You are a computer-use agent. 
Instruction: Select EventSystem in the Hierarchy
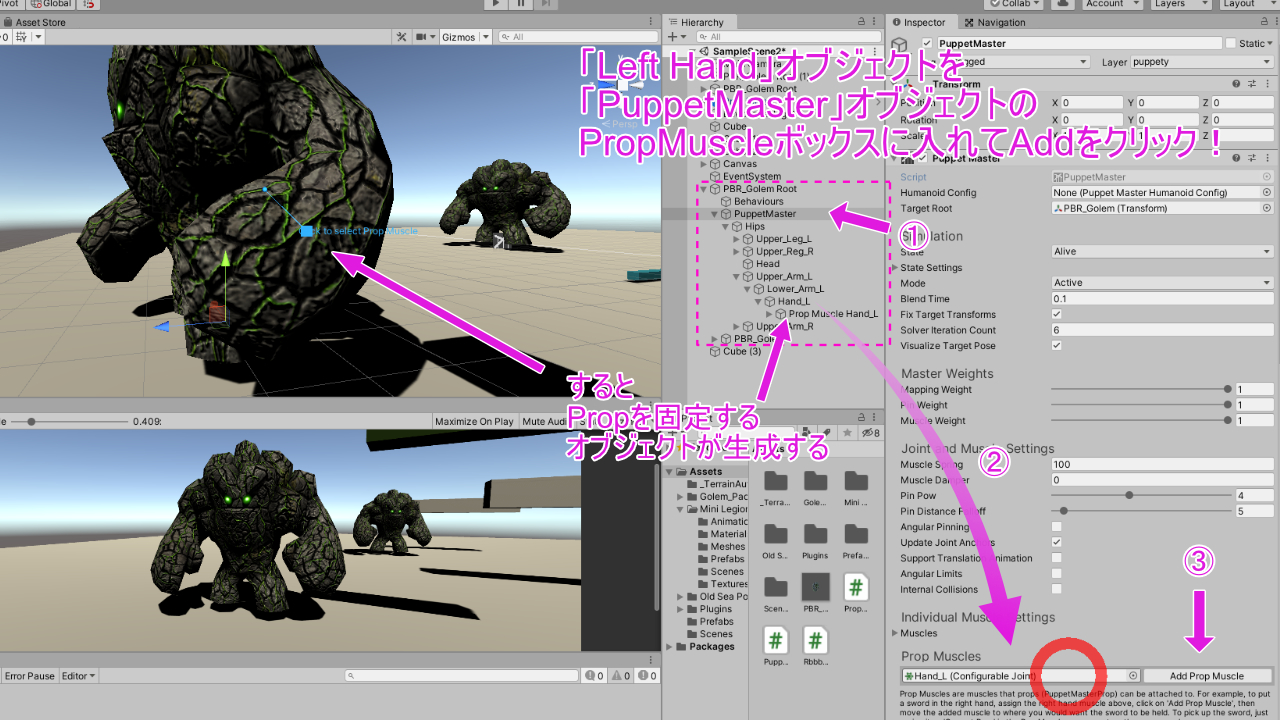752,176
